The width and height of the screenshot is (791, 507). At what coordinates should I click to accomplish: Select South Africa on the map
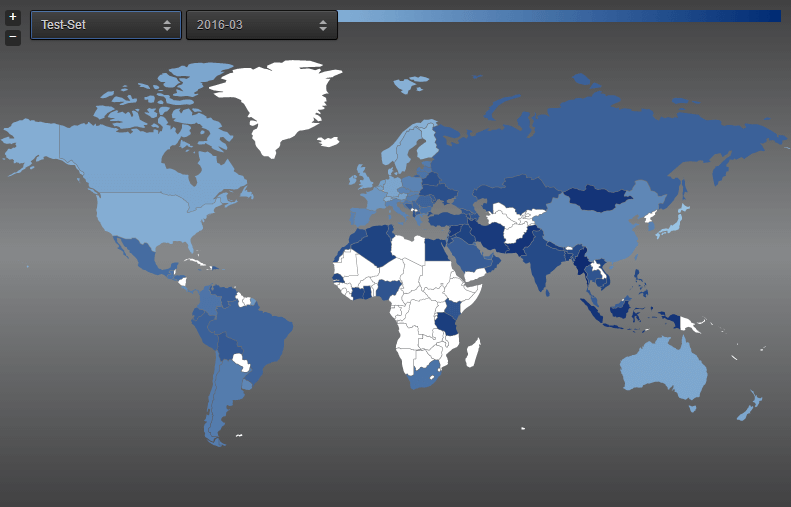pos(425,376)
